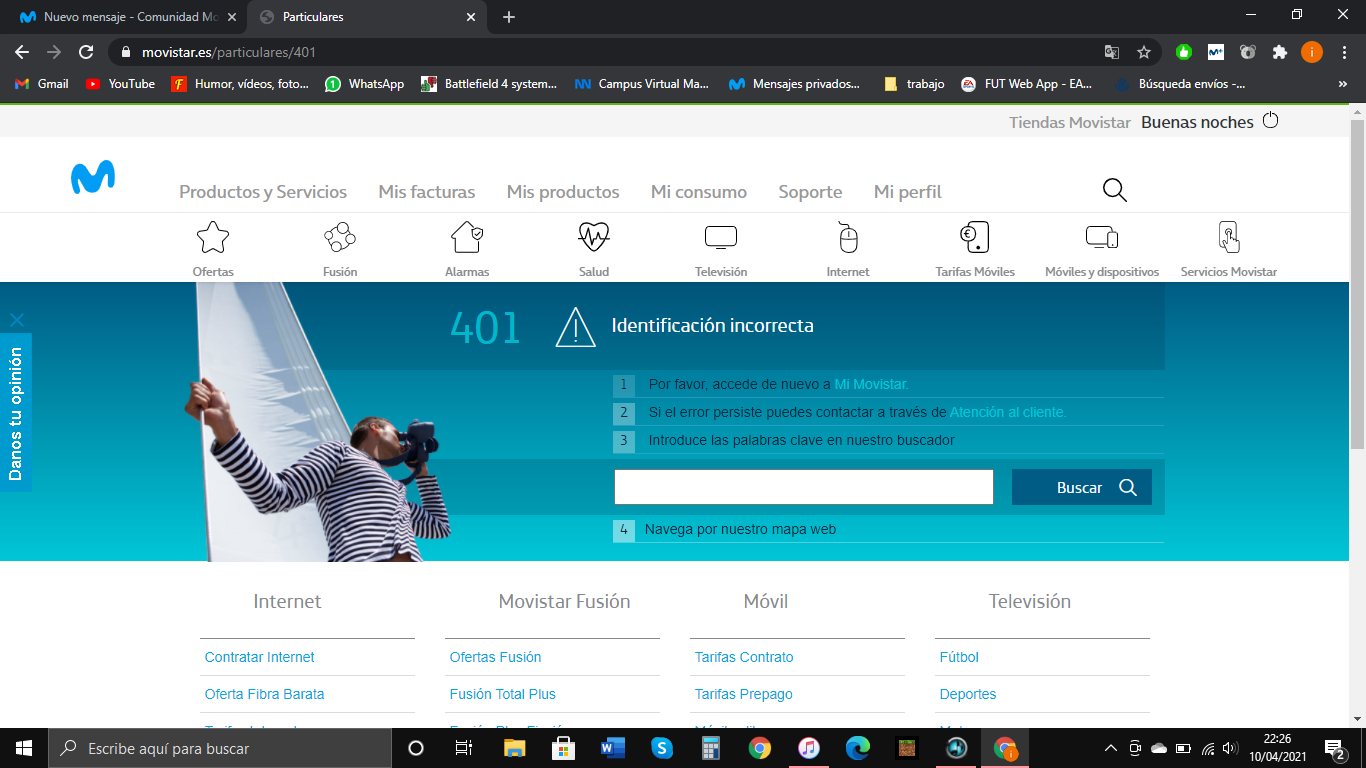This screenshot has height=768, width=1366.
Task: Follow the Mi Movistar link
Action: (x=871, y=384)
